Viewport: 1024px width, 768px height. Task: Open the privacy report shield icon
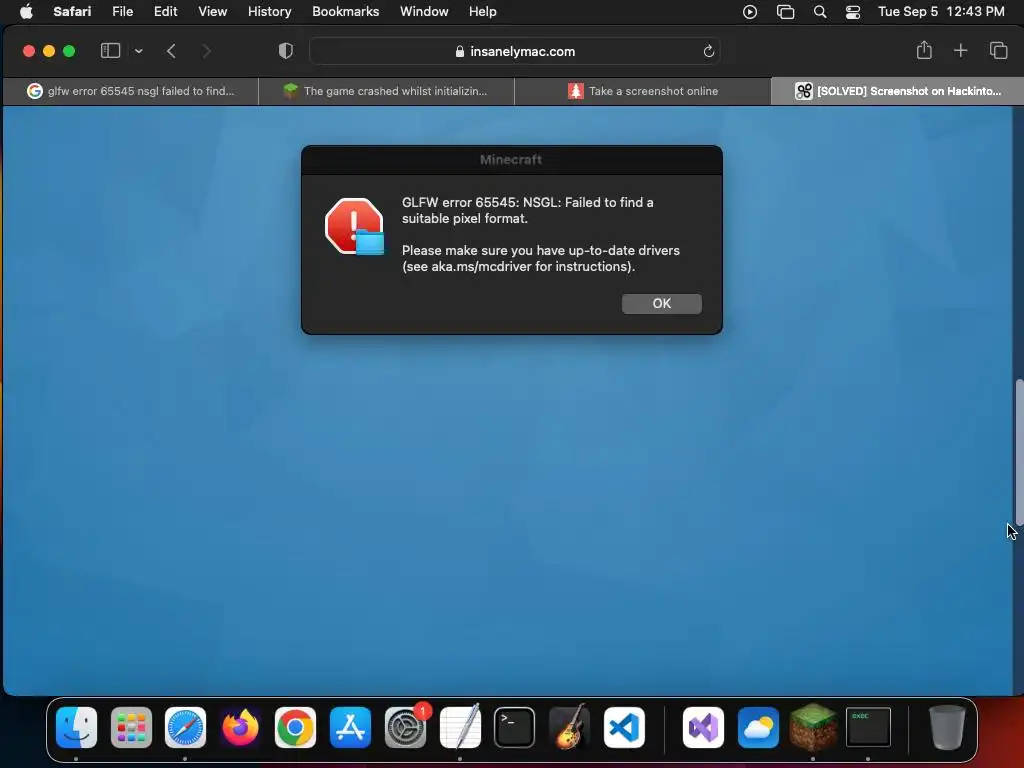click(x=285, y=51)
